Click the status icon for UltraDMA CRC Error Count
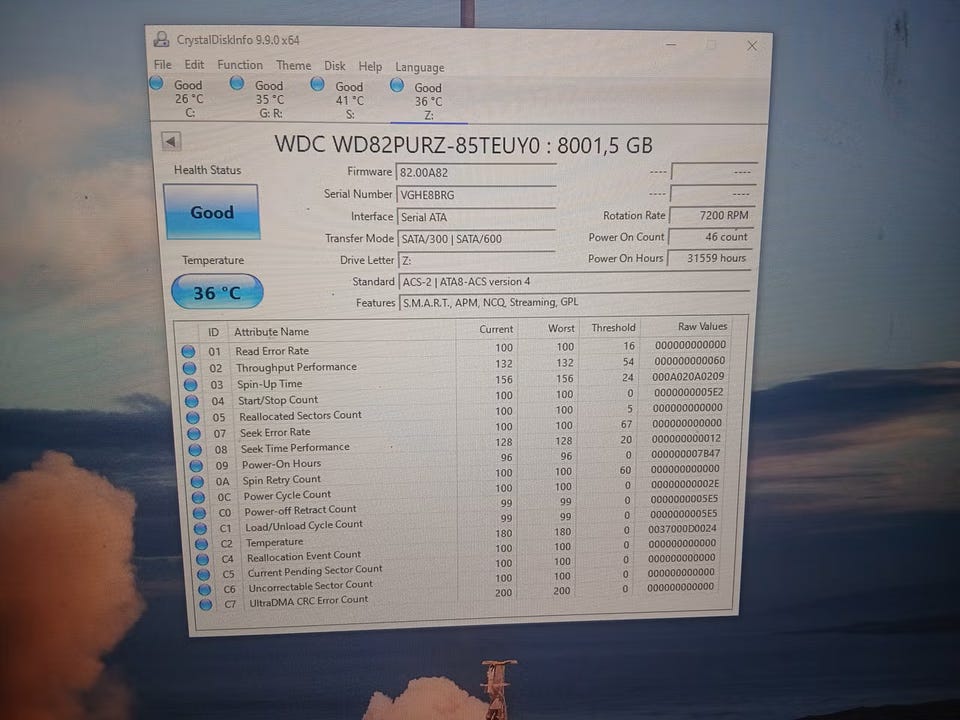The width and height of the screenshot is (960, 720). pyautogui.click(x=206, y=604)
